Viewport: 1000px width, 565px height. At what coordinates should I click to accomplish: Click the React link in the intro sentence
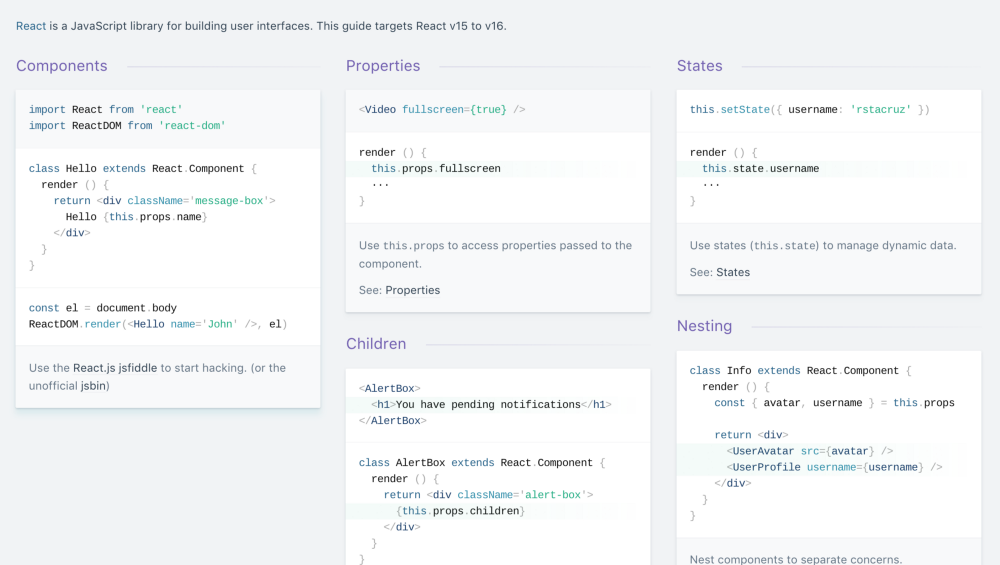point(31,25)
